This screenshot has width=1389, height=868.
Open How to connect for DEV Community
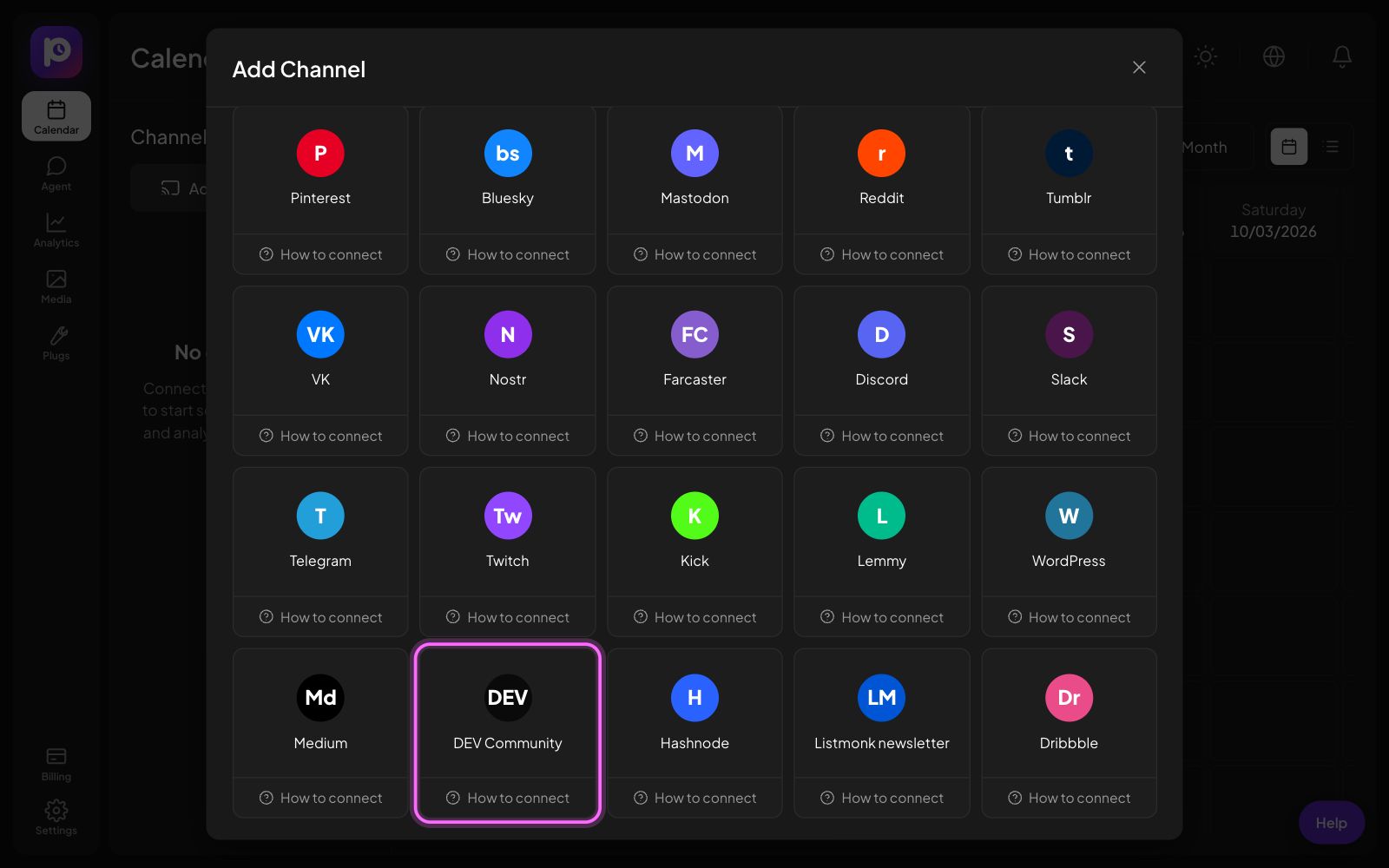tap(508, 798)
